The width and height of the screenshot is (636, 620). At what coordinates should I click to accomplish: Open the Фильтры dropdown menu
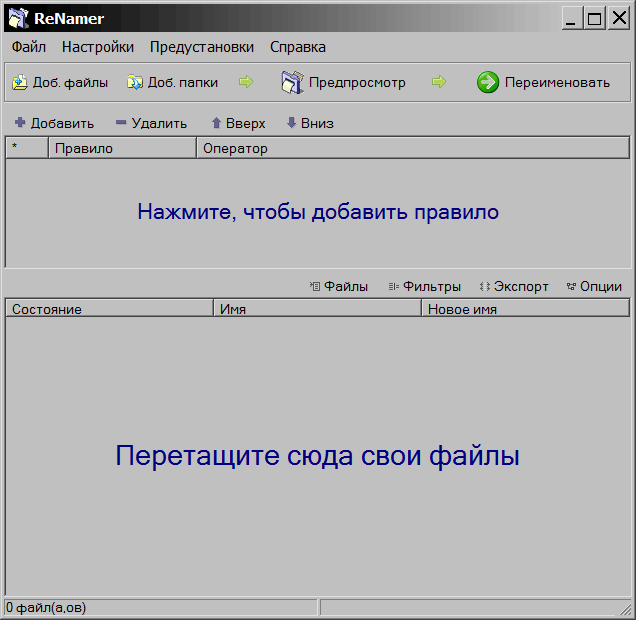point(424,286)
